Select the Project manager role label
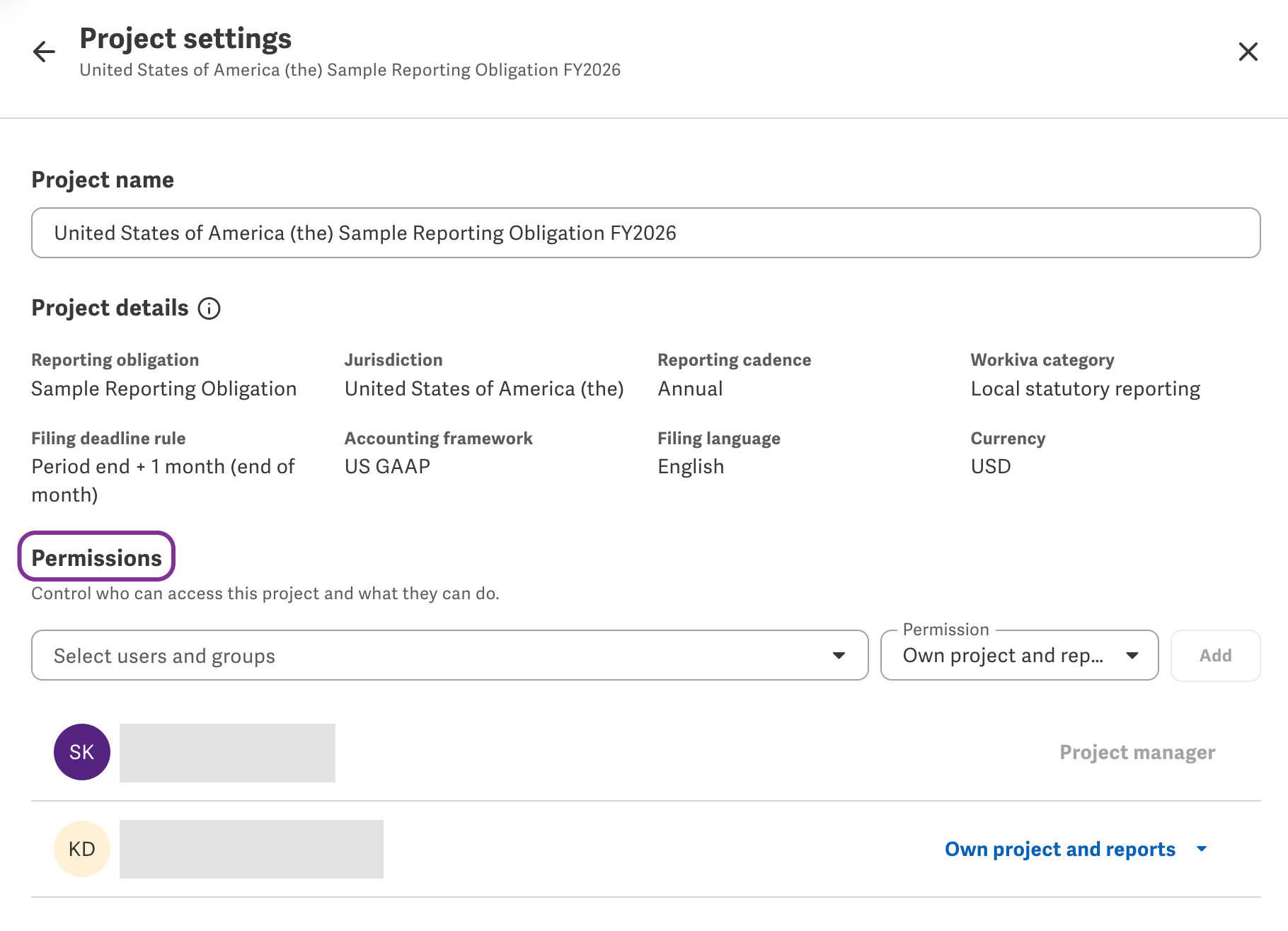The height and width of the screenshot is (931, 1288). coord(1137,752)
